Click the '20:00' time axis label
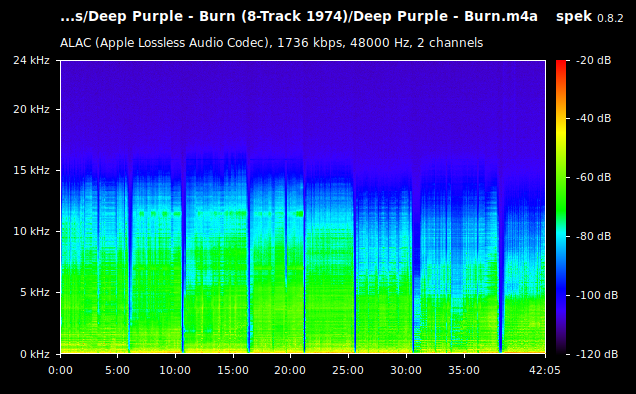 [290, 370]
